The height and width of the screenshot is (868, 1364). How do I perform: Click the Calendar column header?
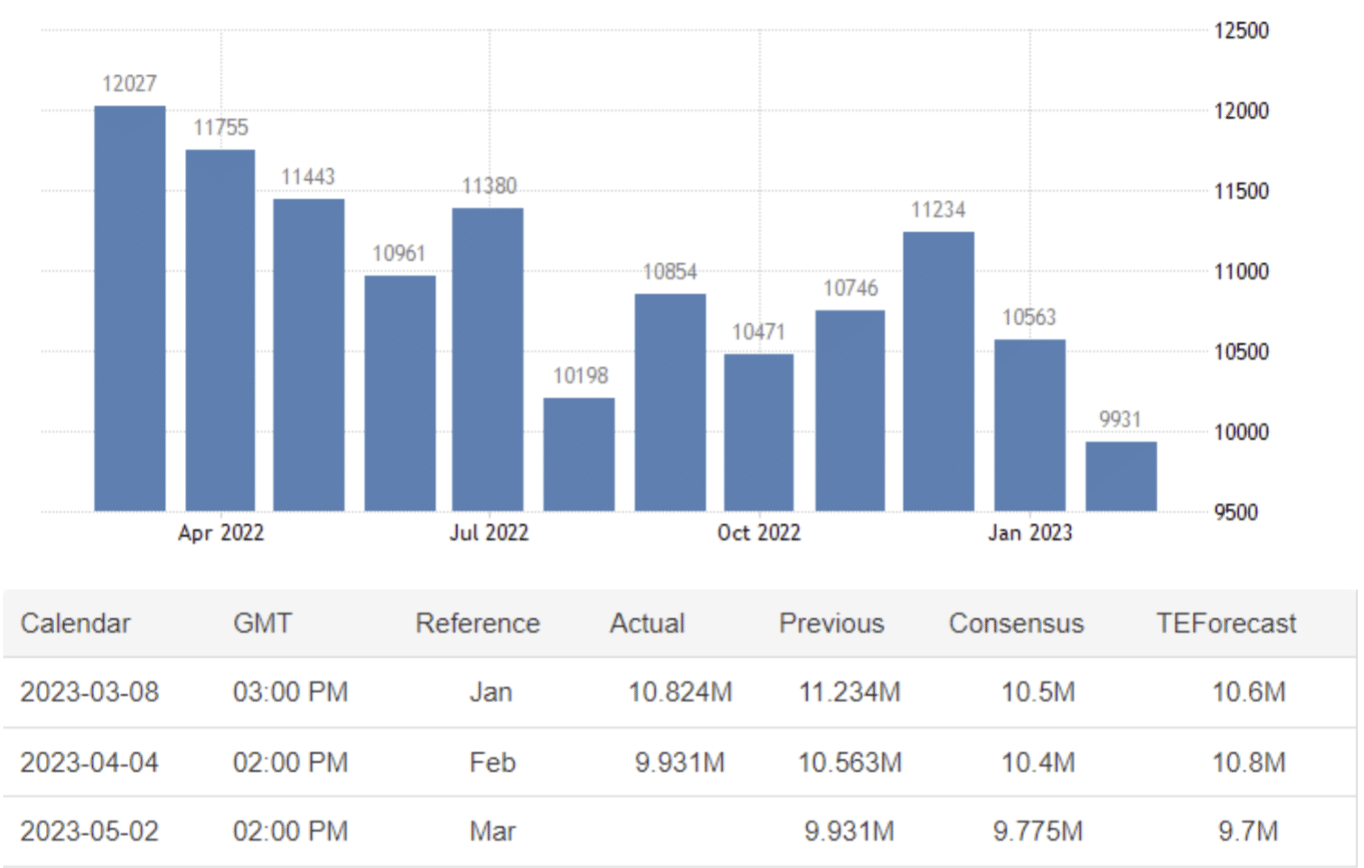[76, 624]
